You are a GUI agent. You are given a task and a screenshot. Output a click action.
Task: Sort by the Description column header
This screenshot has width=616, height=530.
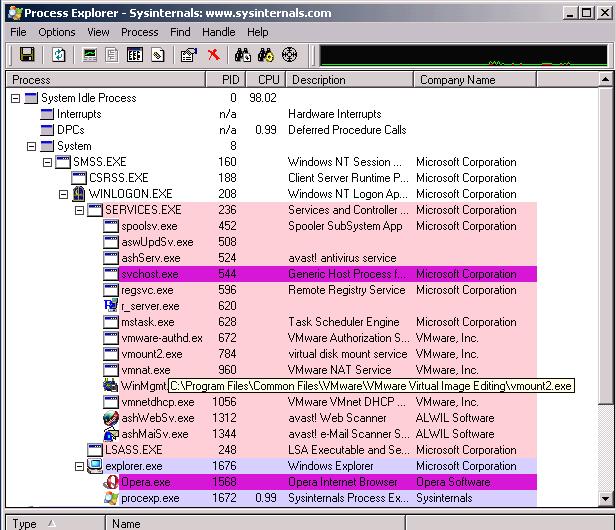pyautogui.click(x=350, y=79)
